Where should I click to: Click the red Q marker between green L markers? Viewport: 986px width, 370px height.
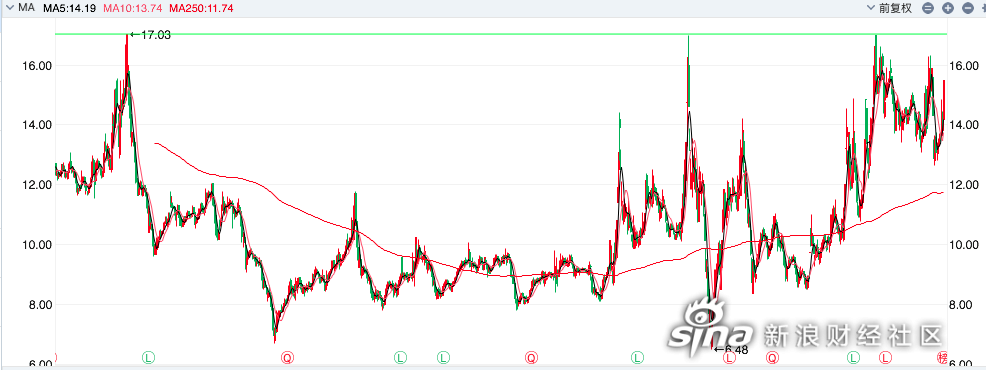pos(531,358)
